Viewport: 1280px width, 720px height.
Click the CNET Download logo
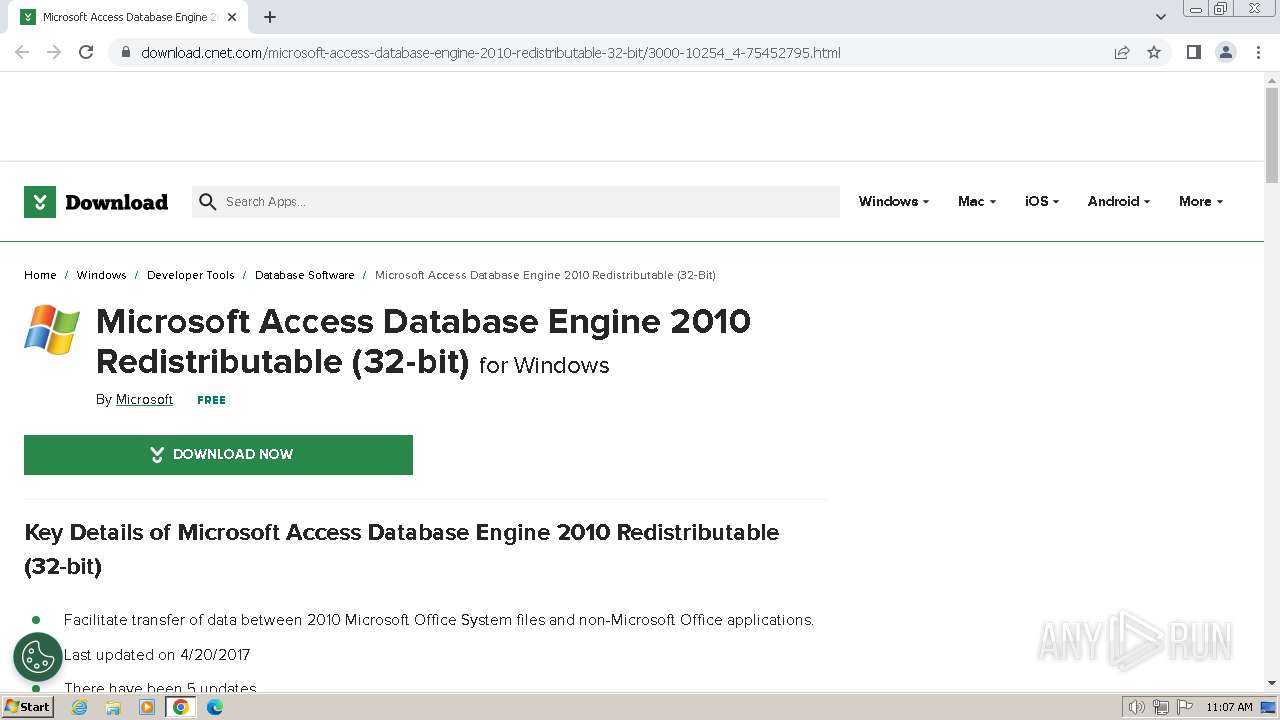[x=96, y=202]
